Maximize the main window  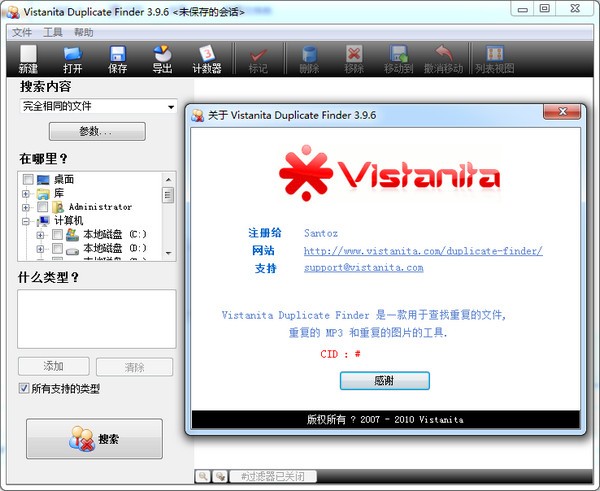pyautogui.click(x=545, y=8)
